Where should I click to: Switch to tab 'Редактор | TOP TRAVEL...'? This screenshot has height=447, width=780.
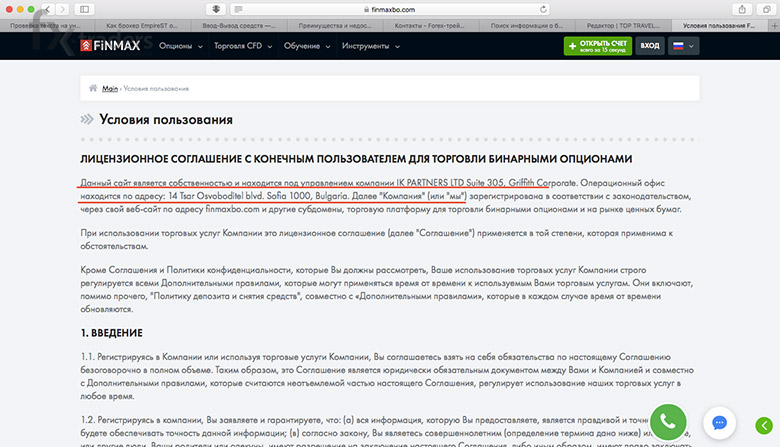coord(623,25)
